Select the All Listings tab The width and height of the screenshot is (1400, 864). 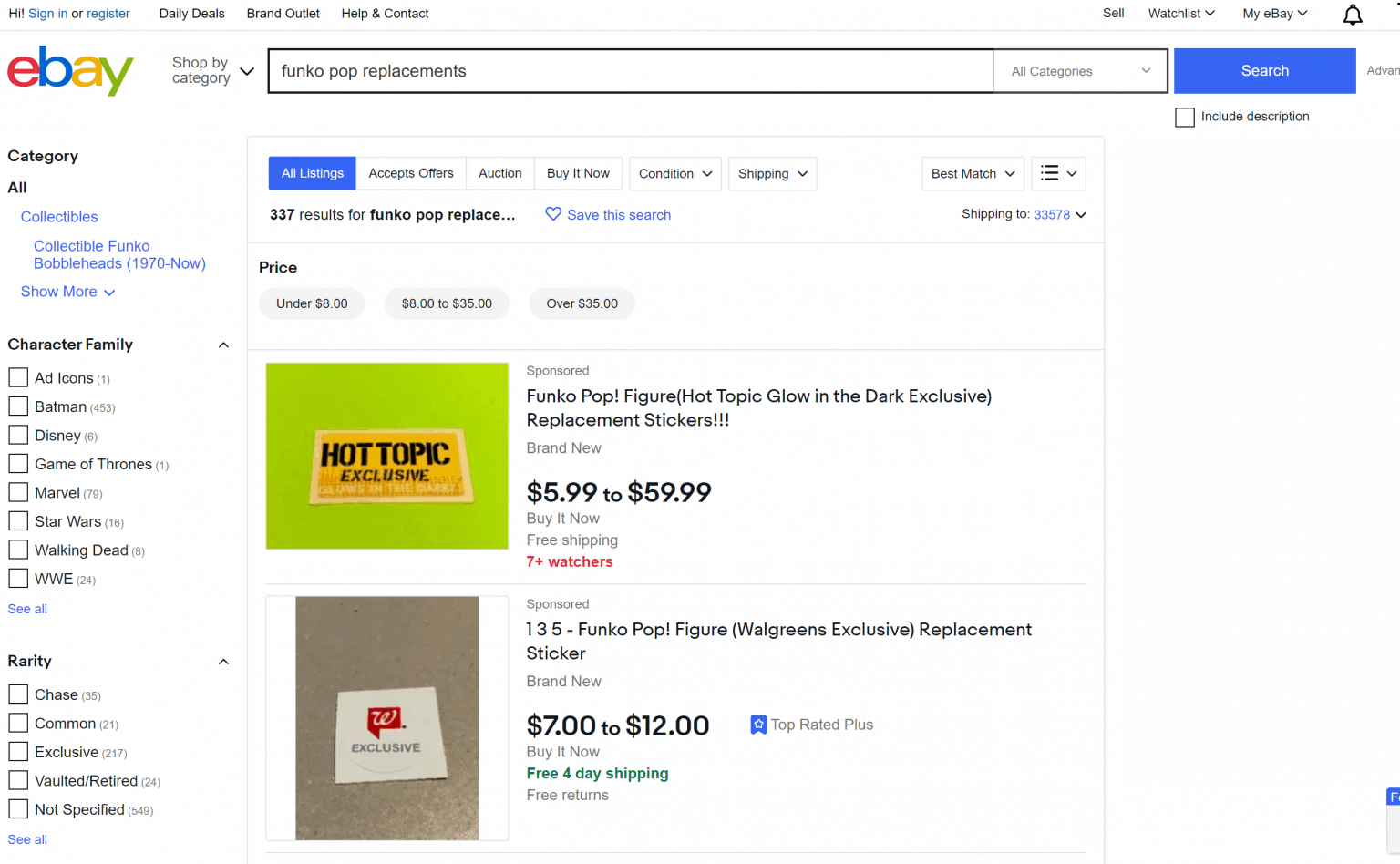[x=313, y=173]
